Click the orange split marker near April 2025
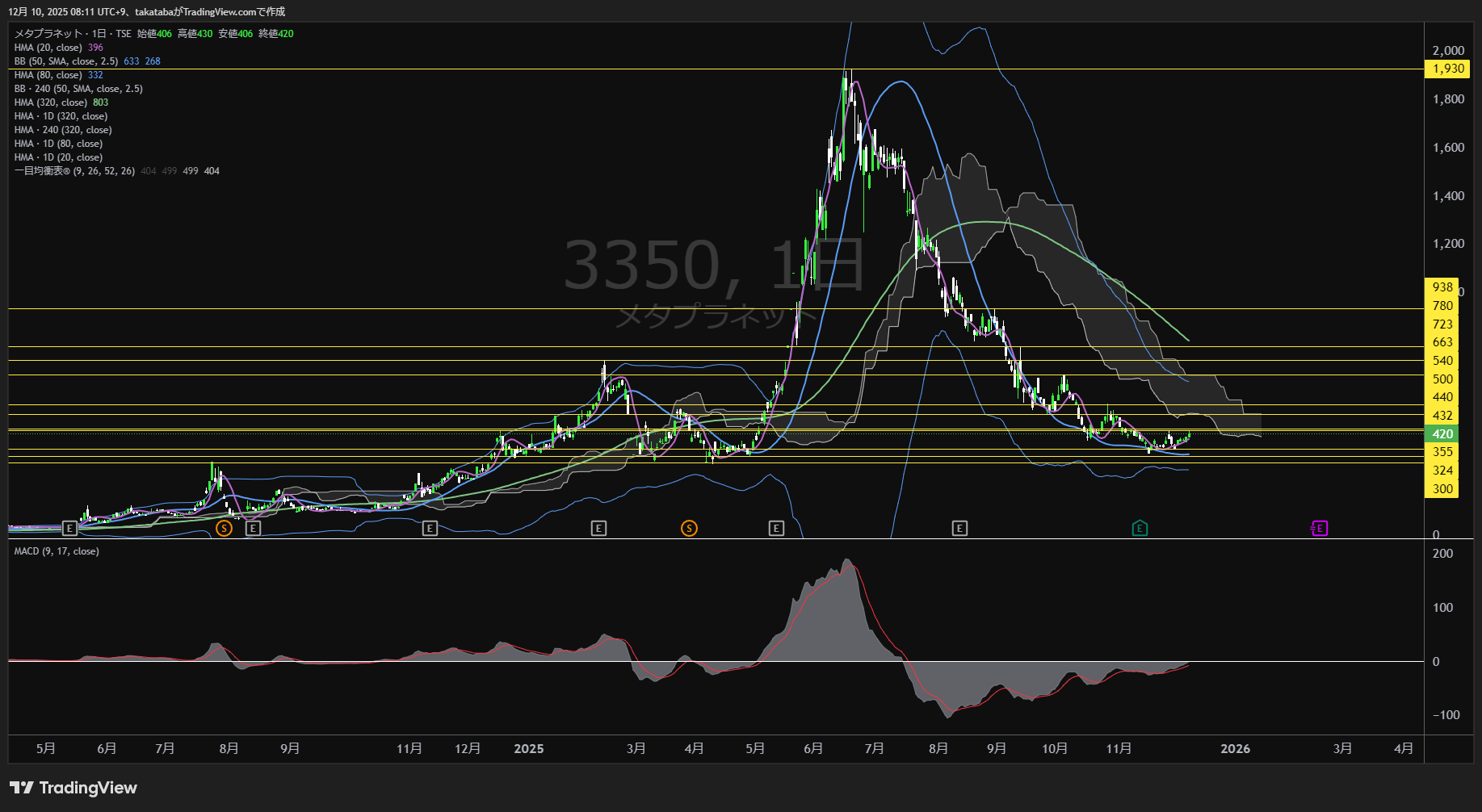The height and width of the screenshot is (812, 1482). (689, 529)
